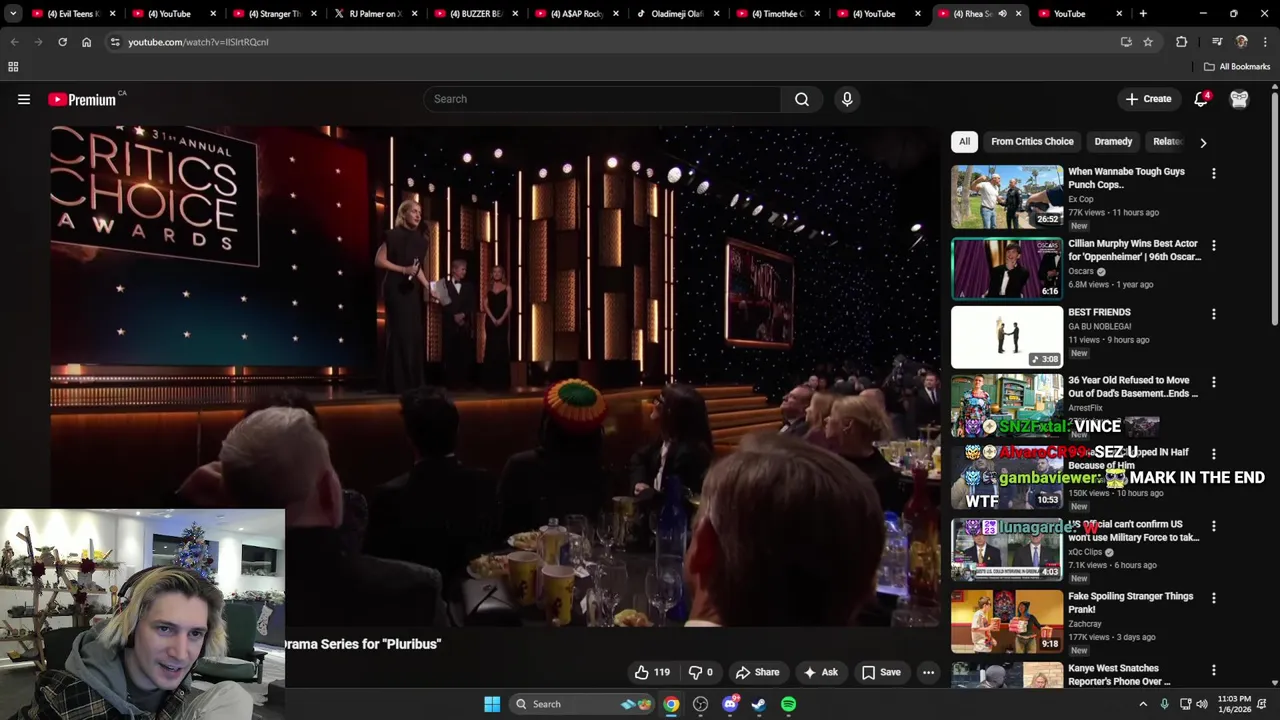This screenshot has height=720, width=1280.
Task: Click the Create button
Action: click(1148, 99)
